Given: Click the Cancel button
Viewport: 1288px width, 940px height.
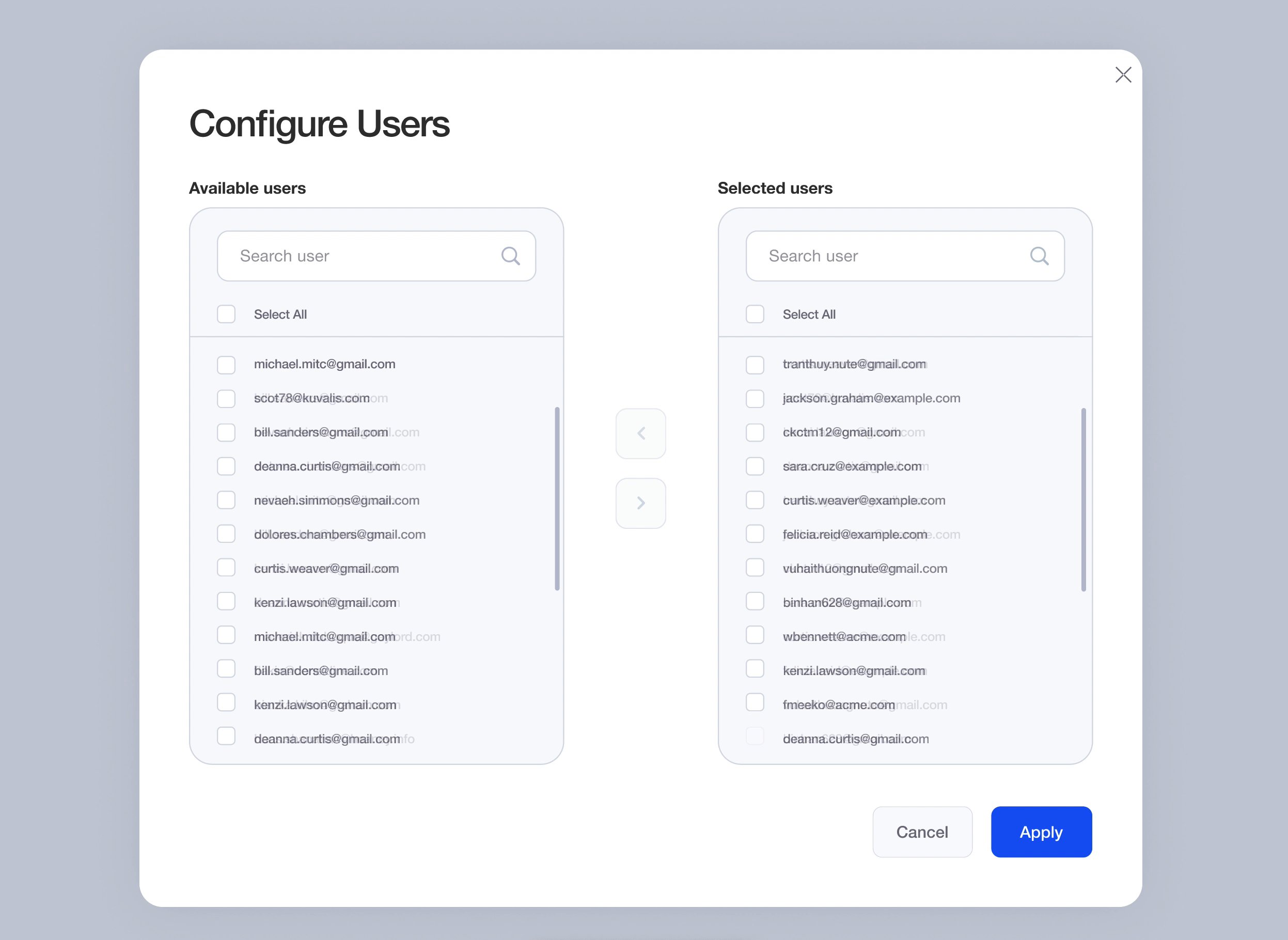Looking at the screenshot, I should (x=922, y=831).
